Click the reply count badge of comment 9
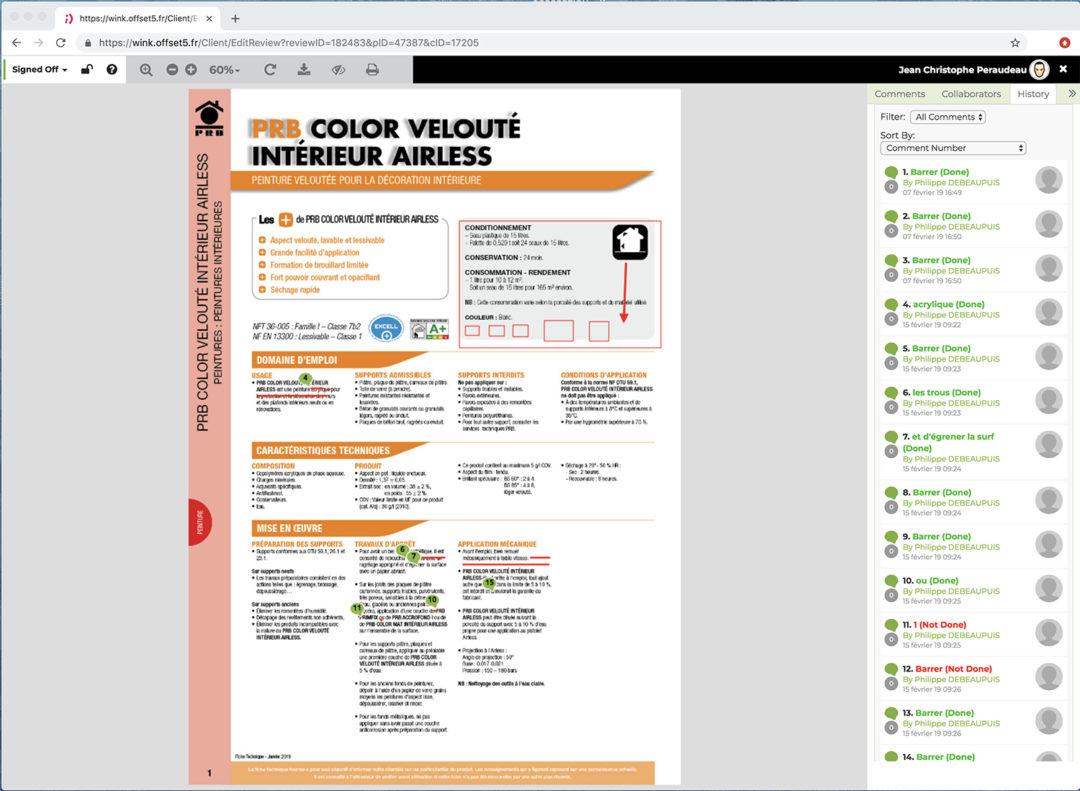Viewport: 1080px width, 791px height. pyautogui.click(x=891, y=551)
